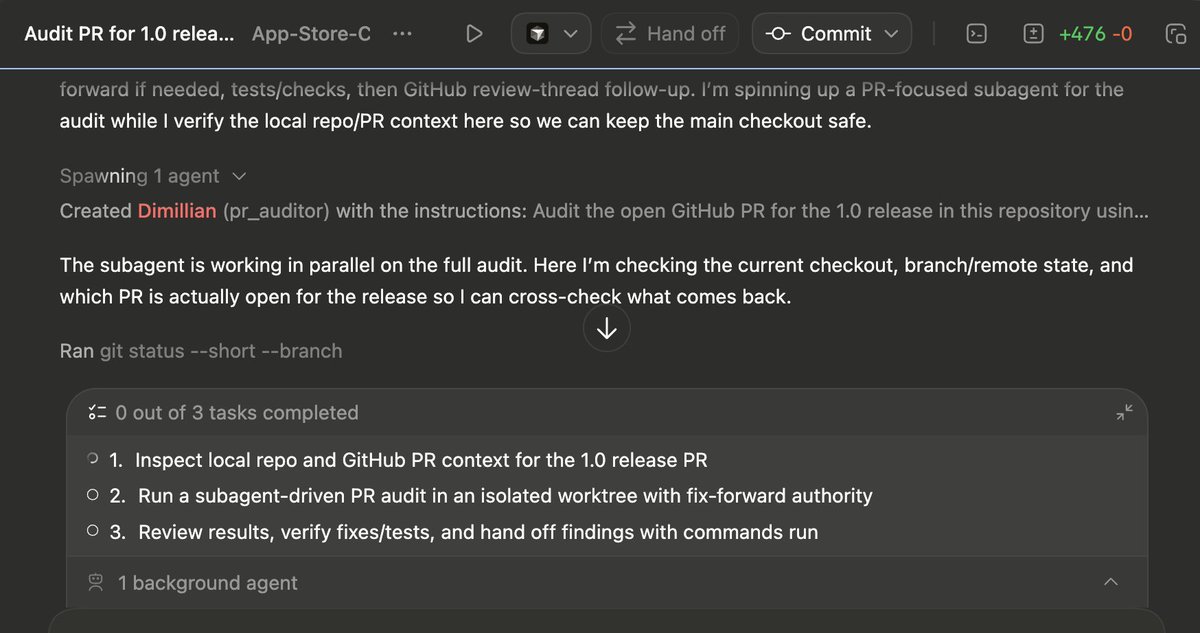Click the diff plus-minus file icon

[x=1034, y=34]
